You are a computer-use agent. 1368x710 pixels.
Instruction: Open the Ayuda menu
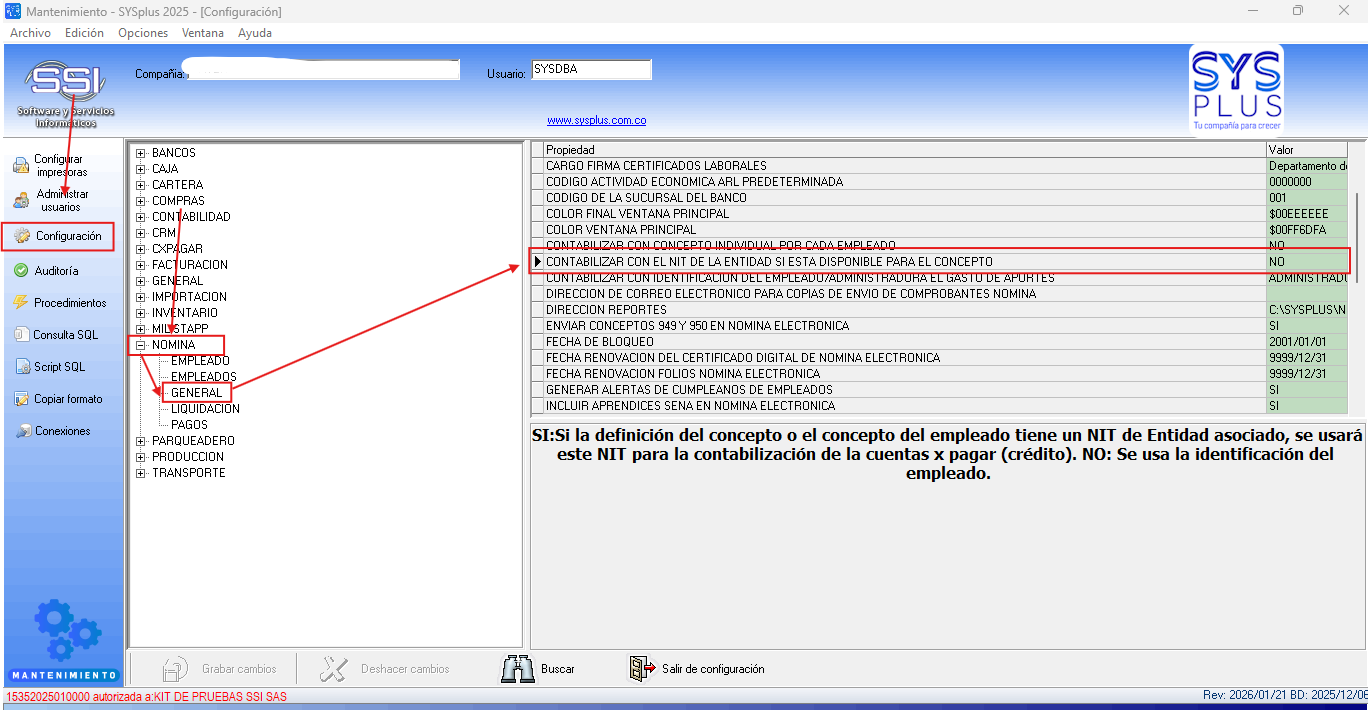coord(255,33)
